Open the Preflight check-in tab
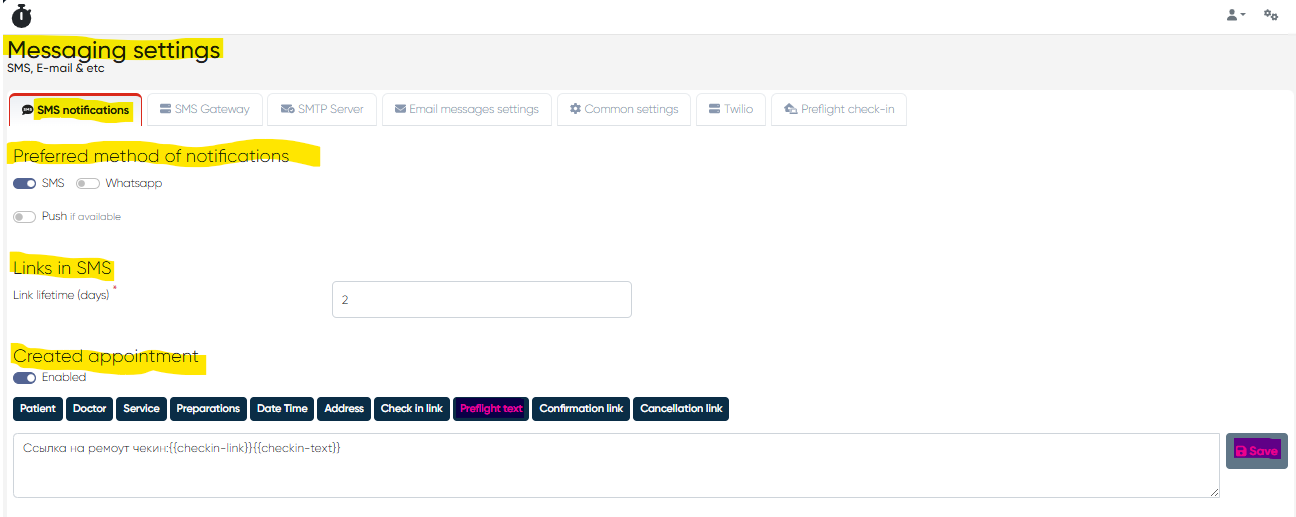The height and width of the screenshot is (517, 1296). click(x=838, y=109)
